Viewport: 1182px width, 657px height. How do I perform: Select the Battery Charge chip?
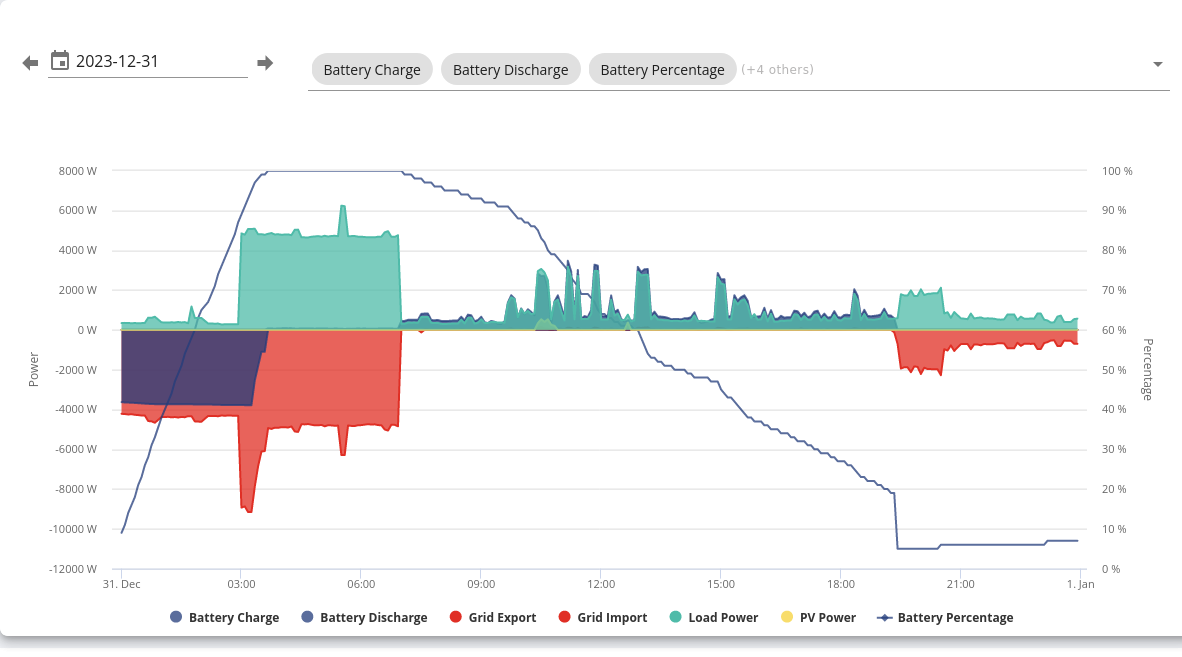click(x=372, y=69)
